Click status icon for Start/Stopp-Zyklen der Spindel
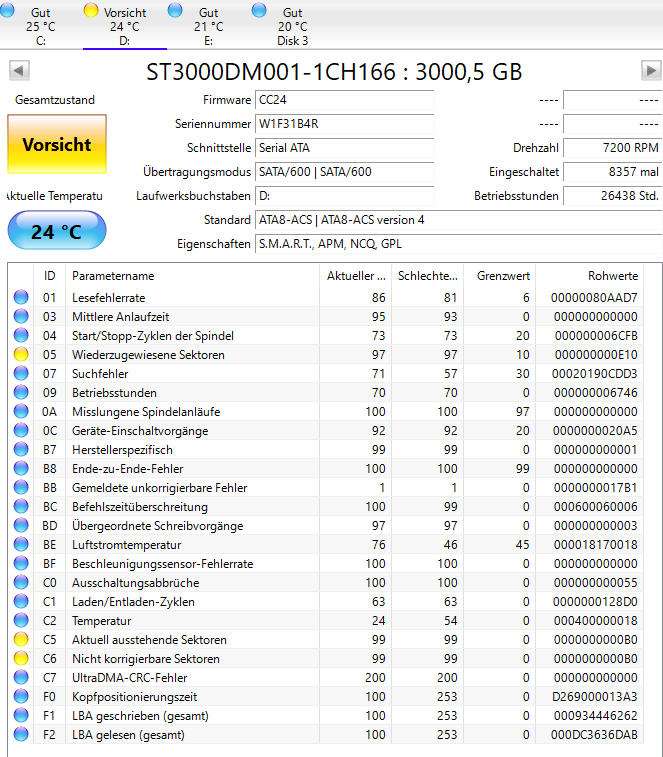The width and height of the screenshot is (663, 757). [21, 335]
